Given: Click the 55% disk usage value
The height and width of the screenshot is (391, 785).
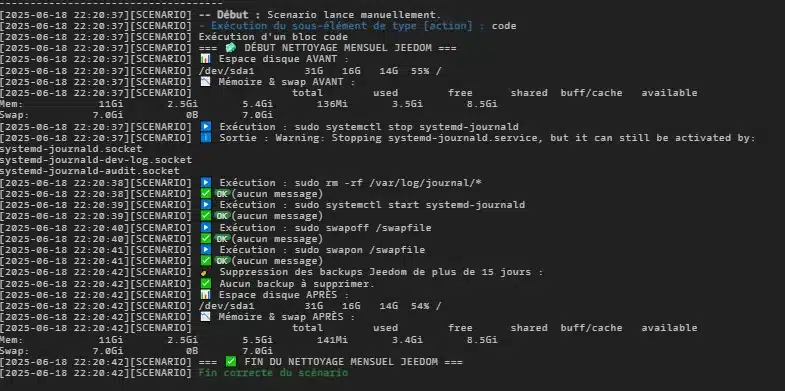Looking at the screenshot, I should tap(420, 71).
